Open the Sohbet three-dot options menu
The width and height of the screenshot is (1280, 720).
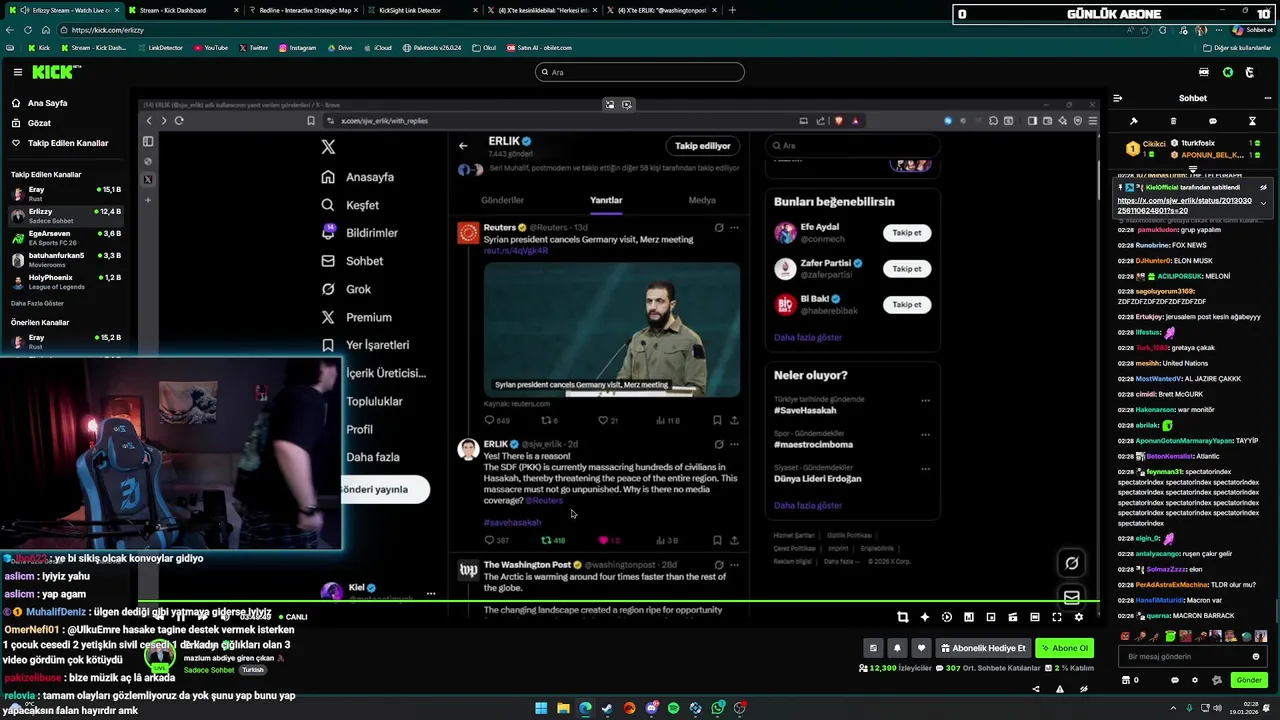[1267, 98]
